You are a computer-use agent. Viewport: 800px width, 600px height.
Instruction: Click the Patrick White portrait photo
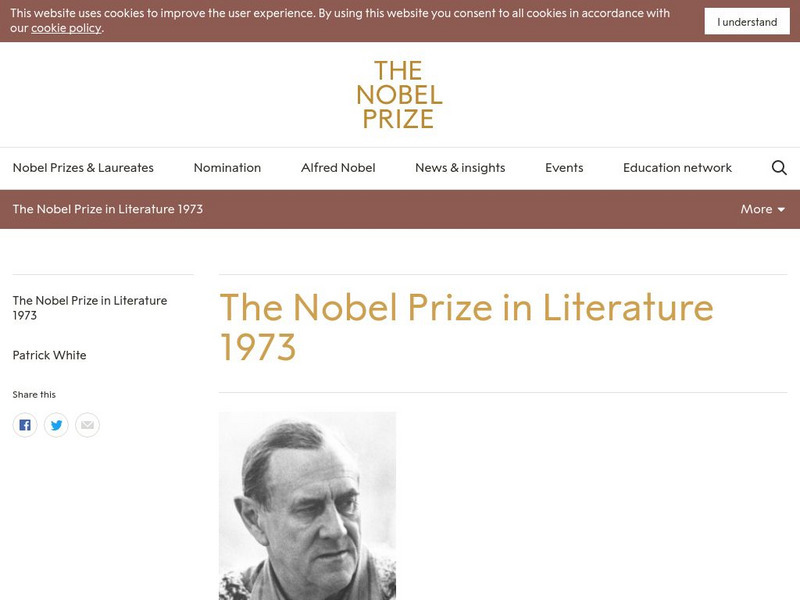click(x=307, y=505)
